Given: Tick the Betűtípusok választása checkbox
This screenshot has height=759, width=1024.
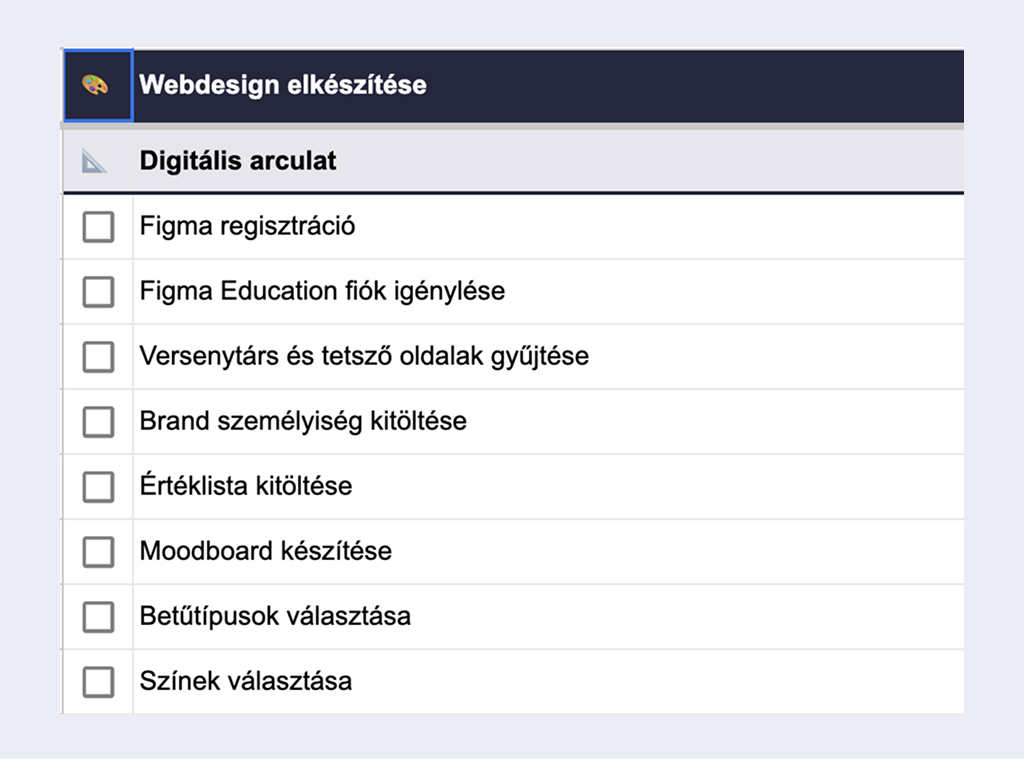Looking at the screenshot, I should click(x=98, y=617).
